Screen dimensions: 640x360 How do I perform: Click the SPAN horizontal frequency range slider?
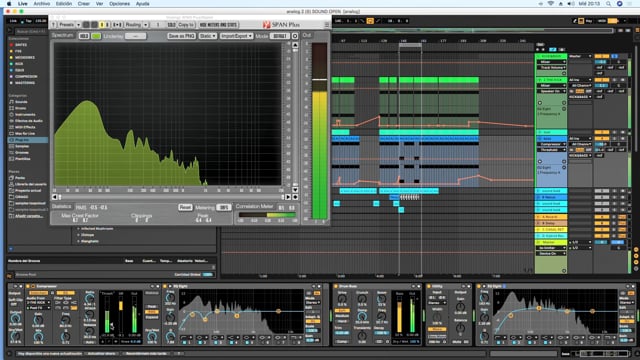pyautogui.click(x=171, y=197)
